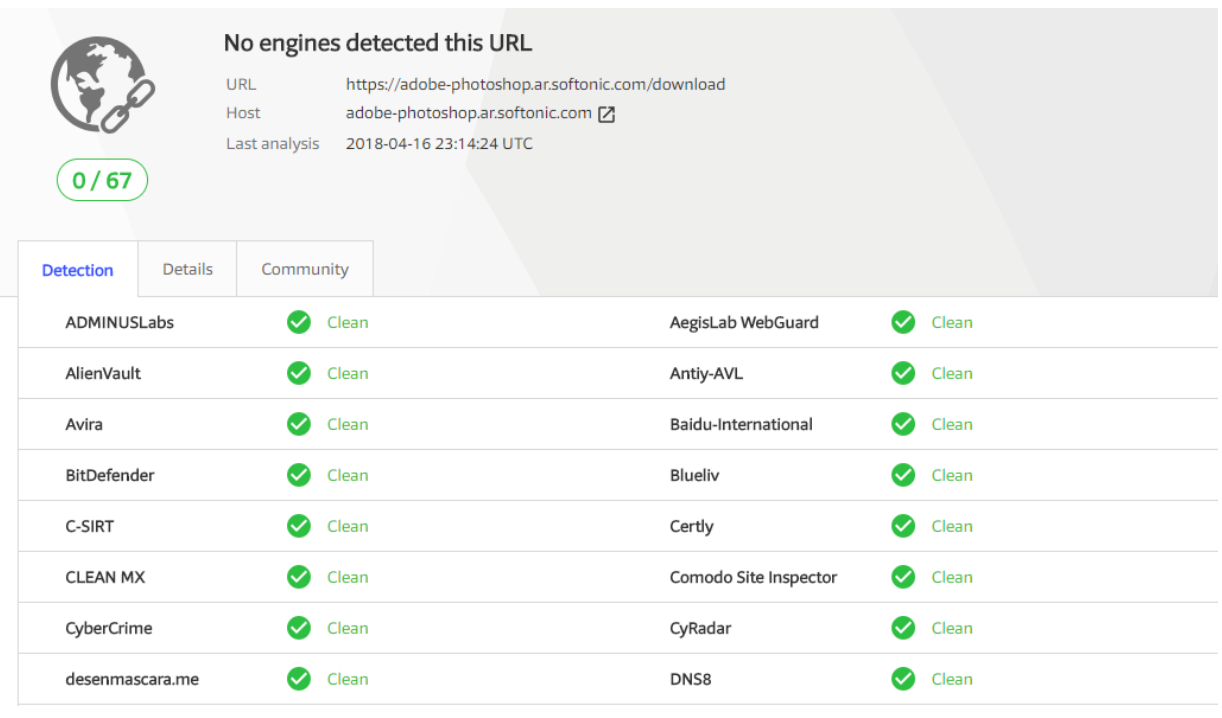The width and height of the screenshot is (1222, 718).
Task: Click green check icon for Blueliv
Action: point(903,475)
